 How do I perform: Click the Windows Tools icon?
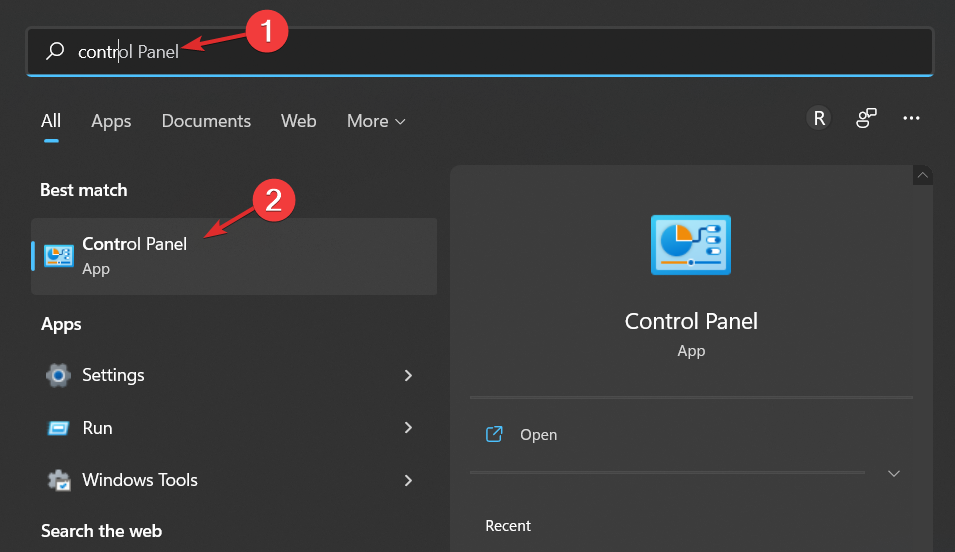(x=59, y=480)
